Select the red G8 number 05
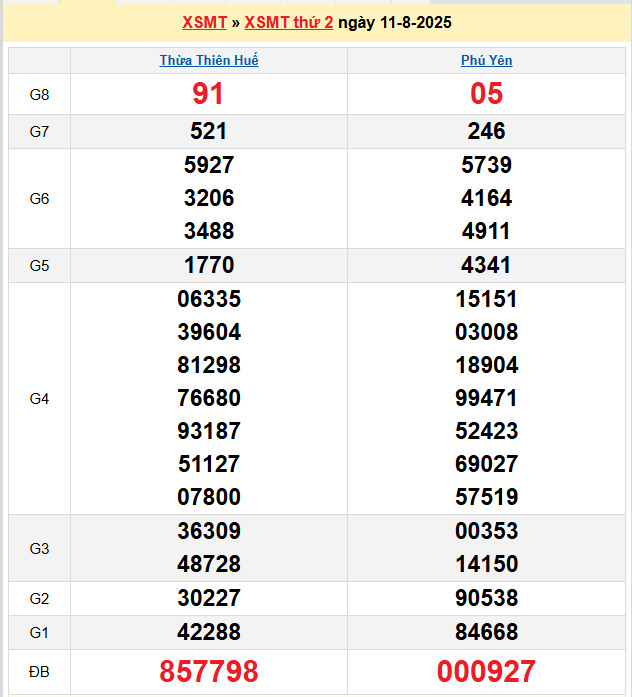This screenshot has height=697, width=632. 487,94
